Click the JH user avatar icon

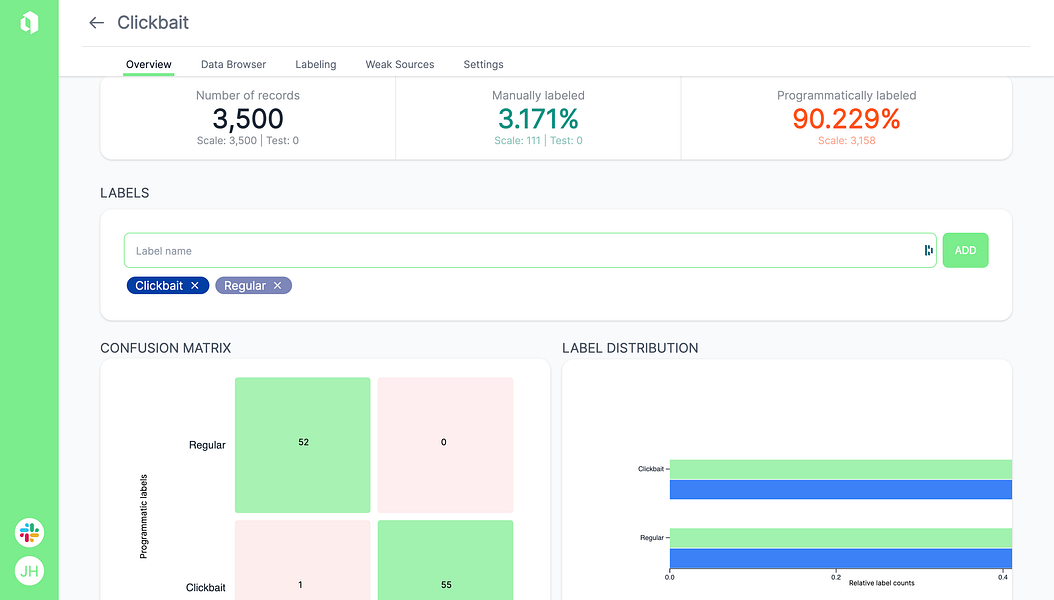(x=29, y=571)
